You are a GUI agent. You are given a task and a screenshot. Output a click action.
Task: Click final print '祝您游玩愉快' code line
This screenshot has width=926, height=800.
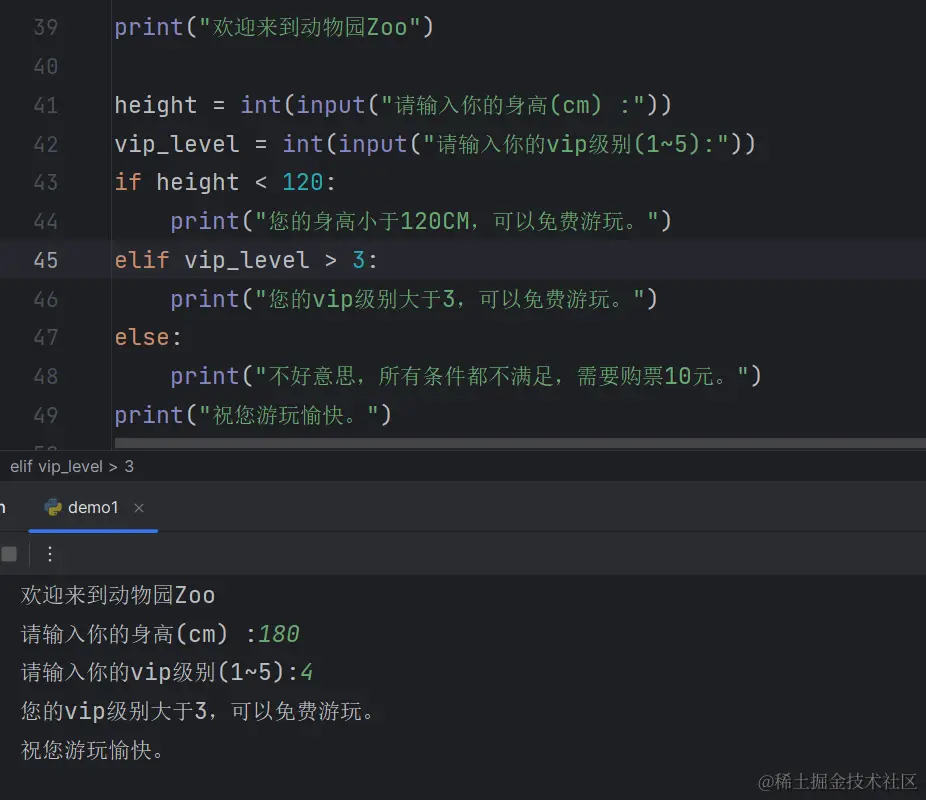click(253, 416)
